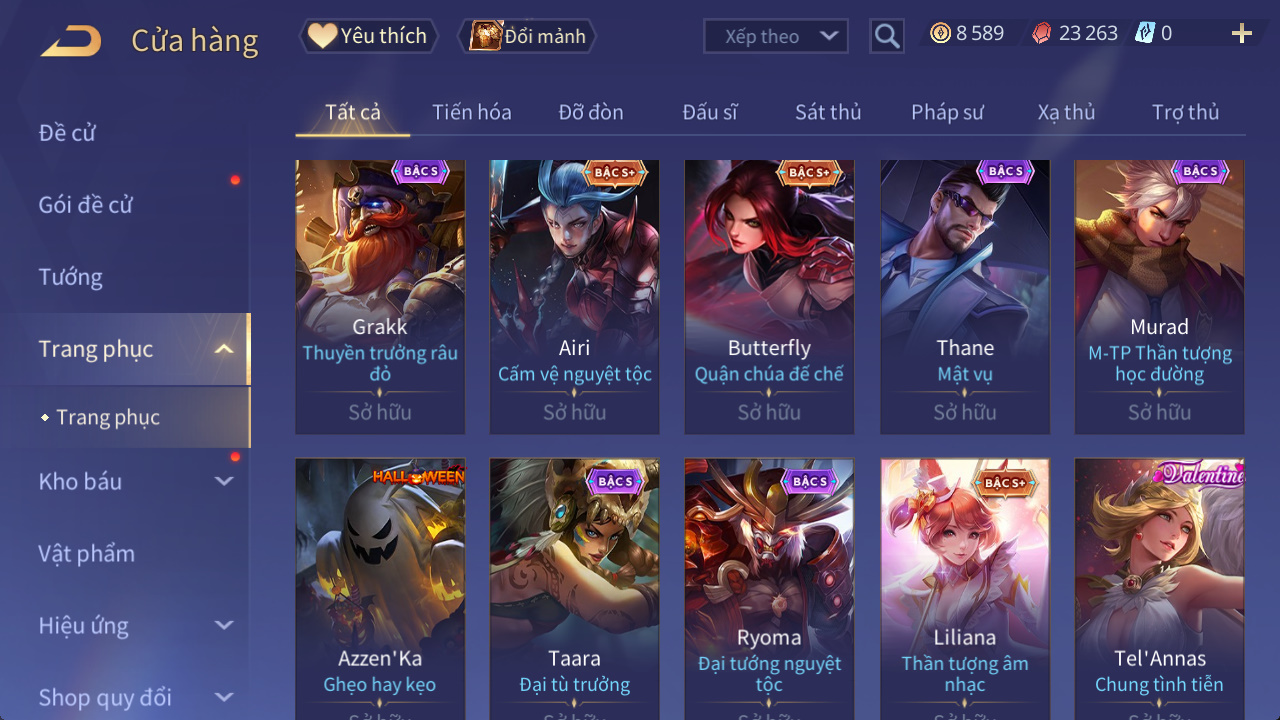Image resolution: width=1280 pixels, height=720 pixels.
Task: Open Đổi mảnh chest icon button
Action: [x=527, y=36]
